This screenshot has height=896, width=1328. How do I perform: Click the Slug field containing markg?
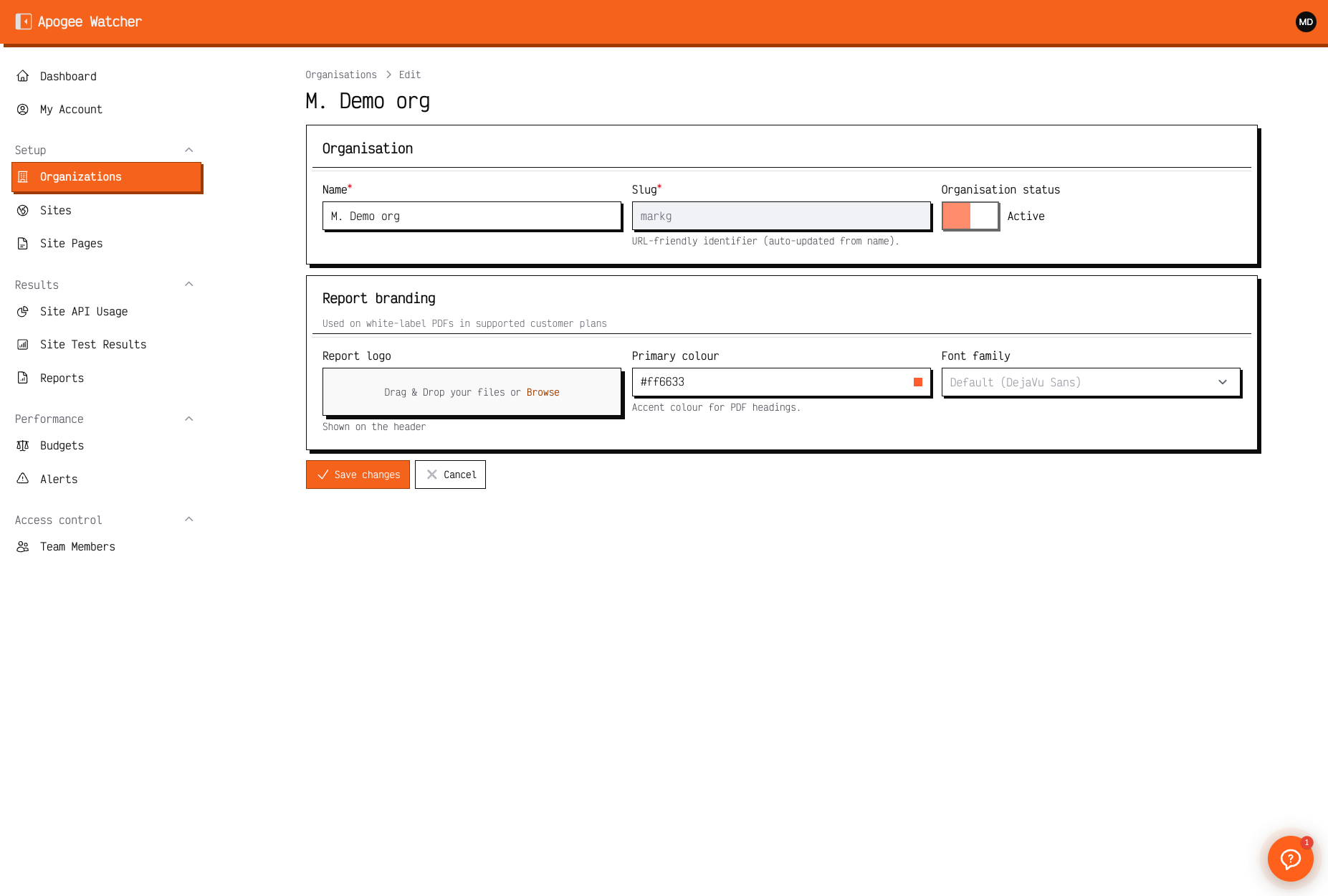(x=781, y=216)
